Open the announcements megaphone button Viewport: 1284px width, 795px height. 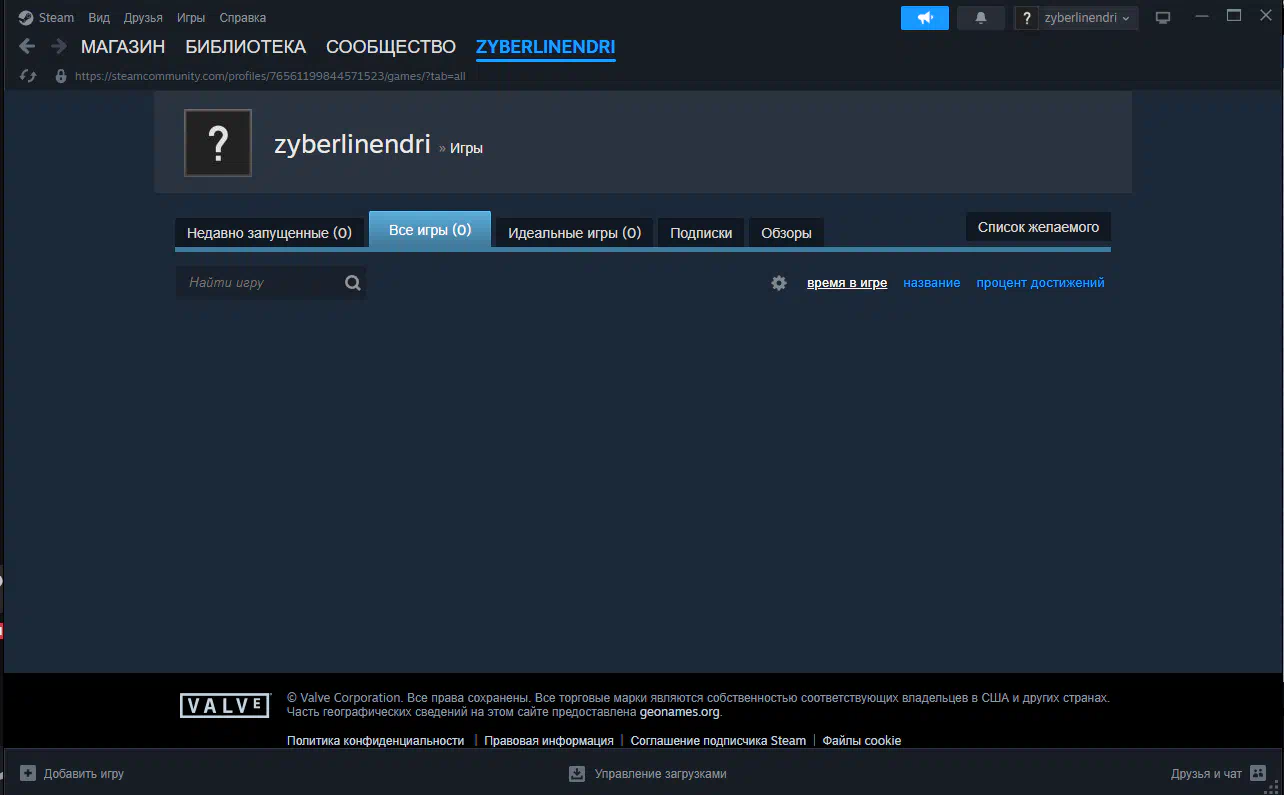pos(925,18)
